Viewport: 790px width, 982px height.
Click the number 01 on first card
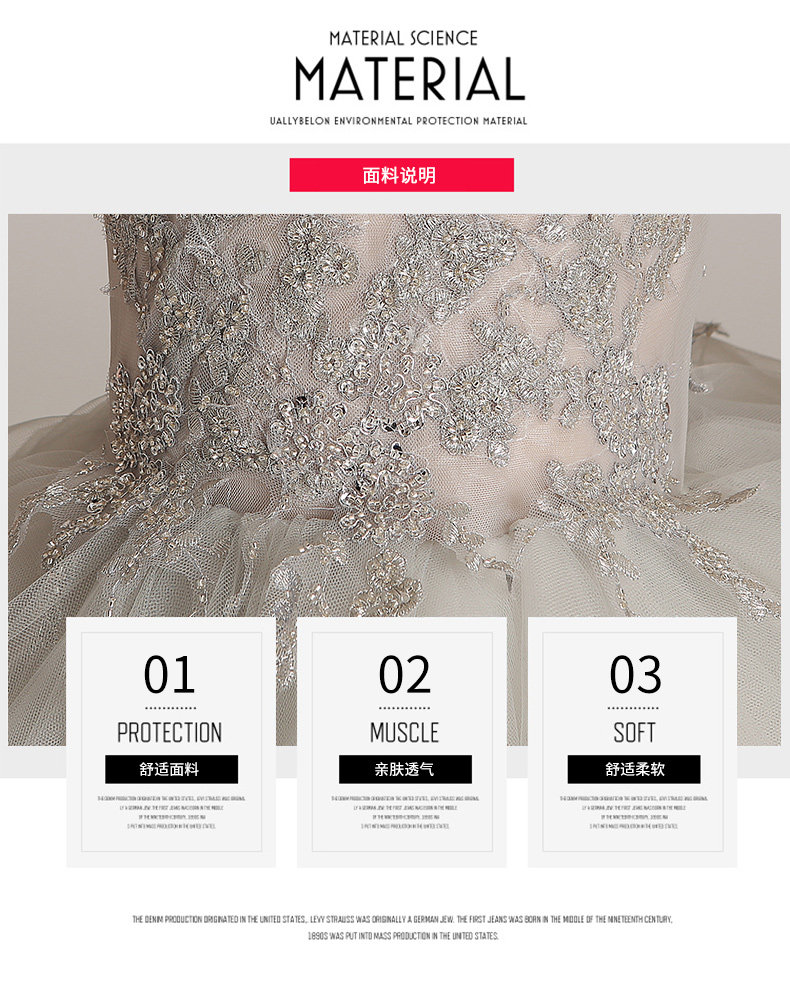click(169, 674)
